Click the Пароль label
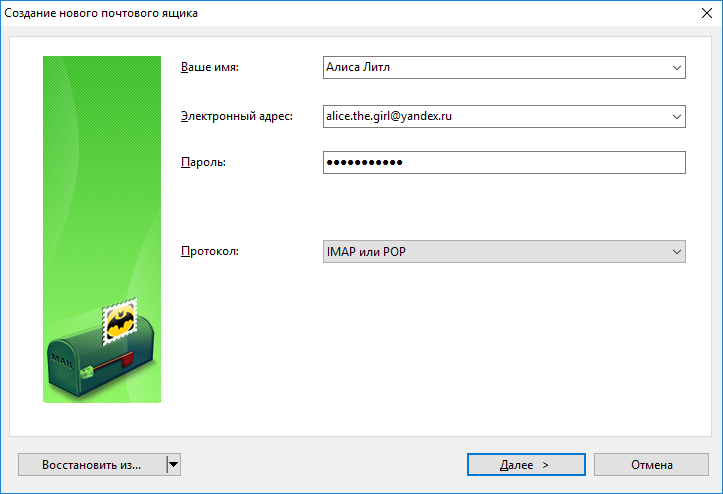723x494 pixels. pos(203,162)
